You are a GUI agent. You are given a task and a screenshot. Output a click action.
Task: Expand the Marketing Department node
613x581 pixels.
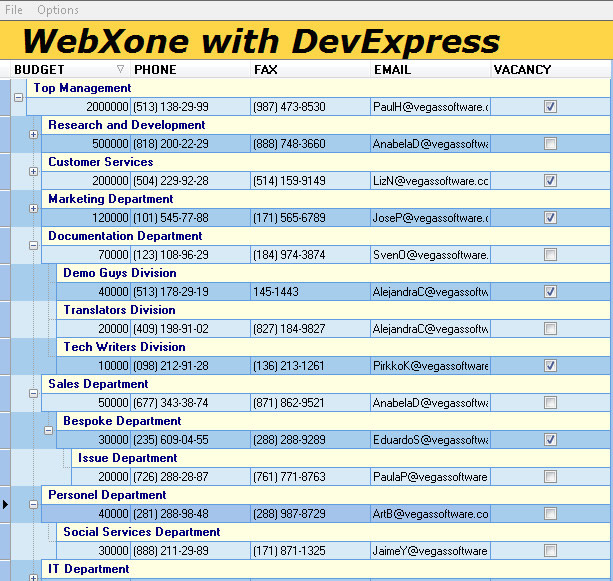[x=33, y=208]
